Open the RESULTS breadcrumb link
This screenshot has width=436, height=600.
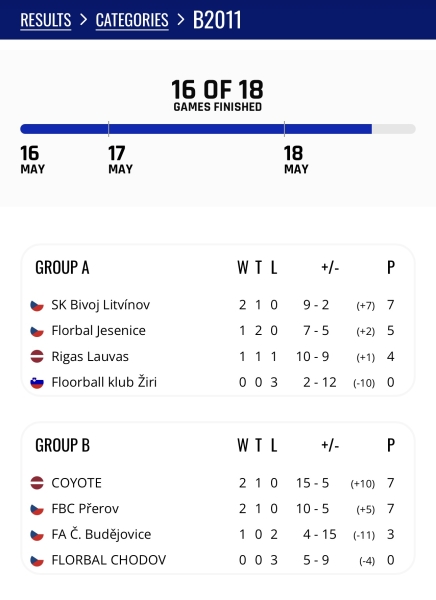click(46, 20)
